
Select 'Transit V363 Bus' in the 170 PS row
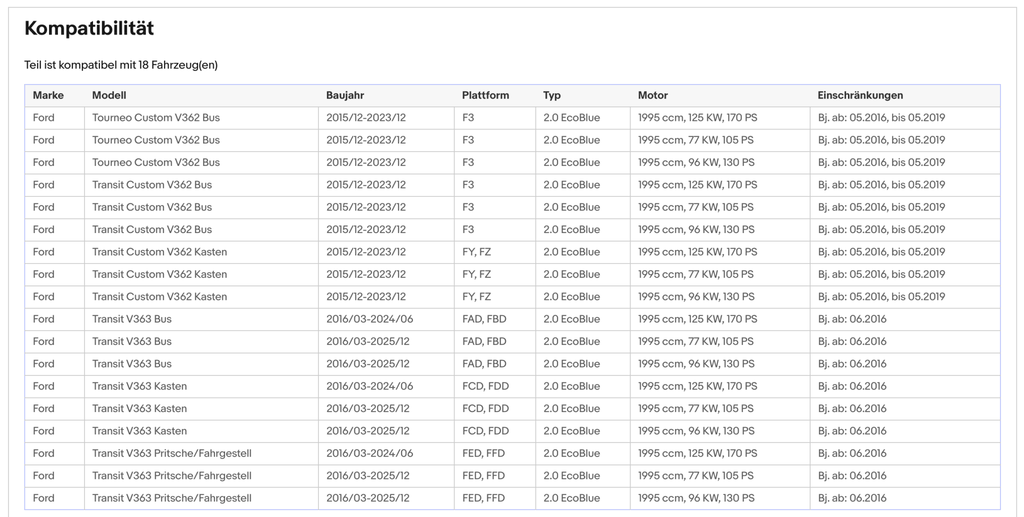(132, 319)
